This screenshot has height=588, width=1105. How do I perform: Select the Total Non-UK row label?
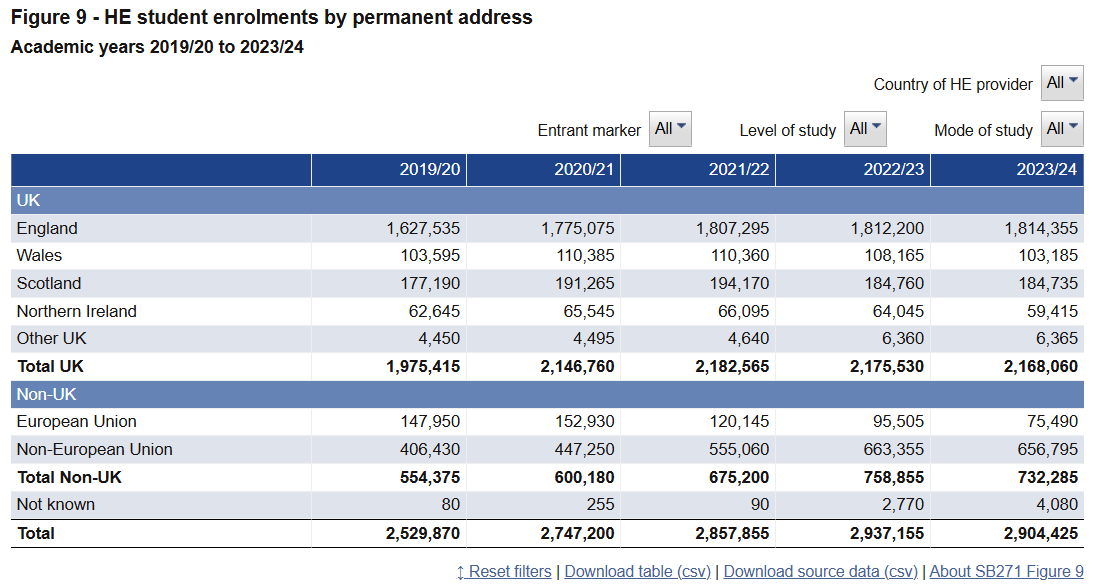click(69, 477)
